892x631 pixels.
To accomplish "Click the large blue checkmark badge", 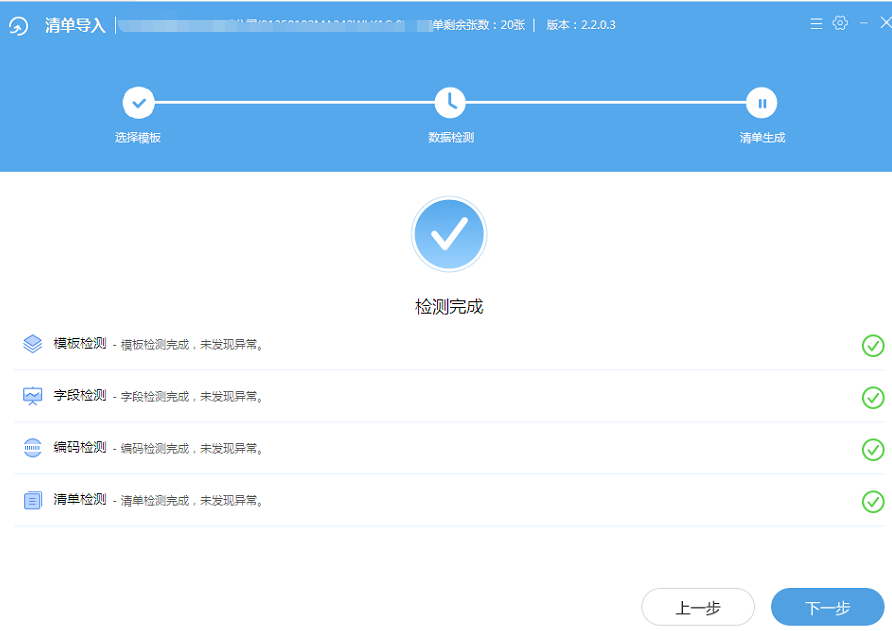I will 449,234.
